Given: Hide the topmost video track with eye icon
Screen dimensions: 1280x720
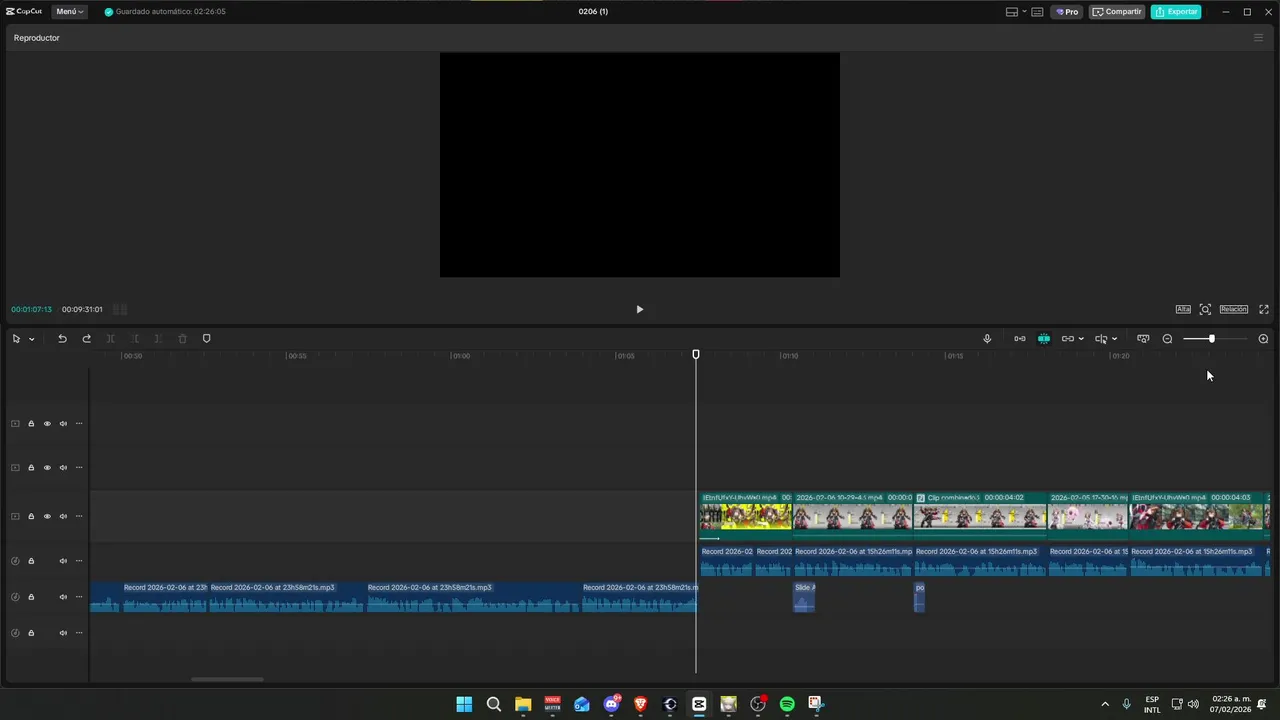Looking at the screenshot, I should [x=47, y=424].
